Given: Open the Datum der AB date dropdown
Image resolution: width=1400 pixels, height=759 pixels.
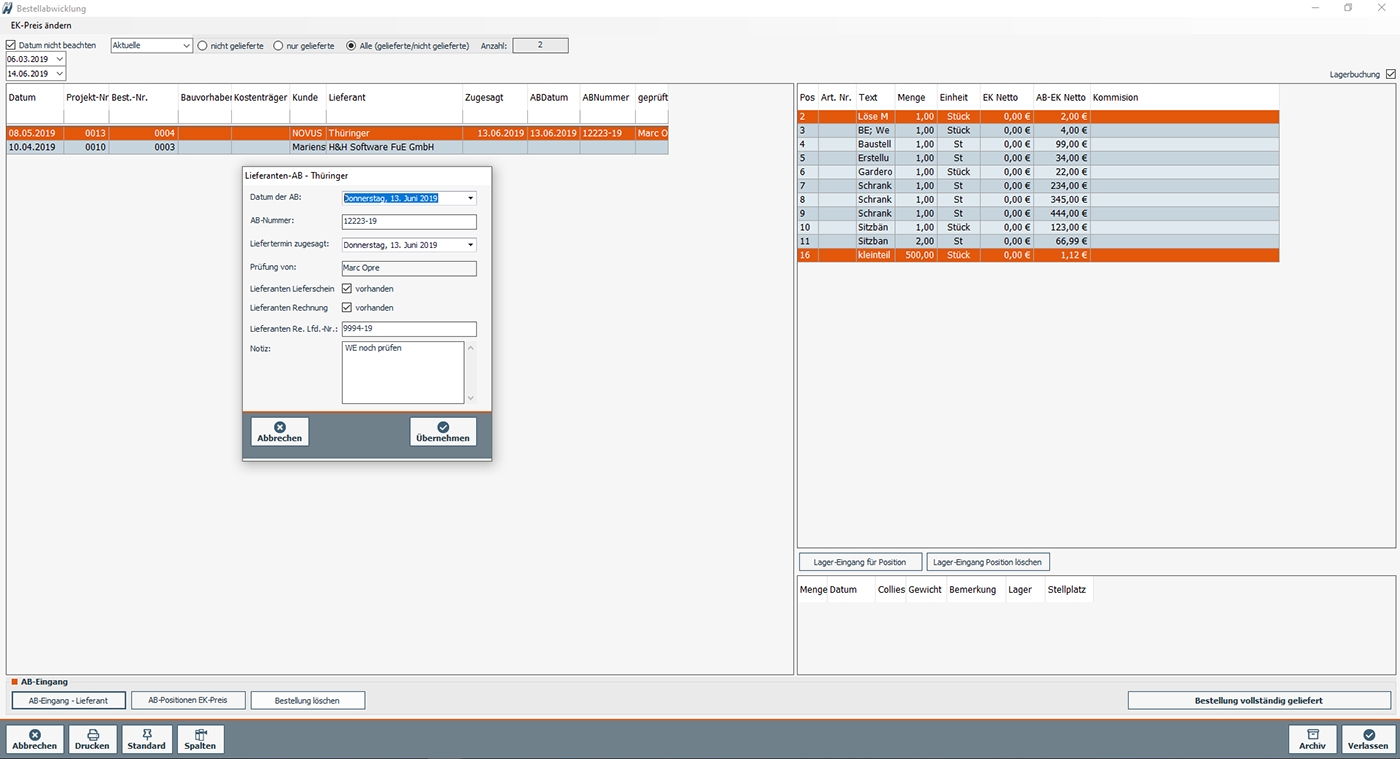Looking at the screenshot, I should pos(469,197).
